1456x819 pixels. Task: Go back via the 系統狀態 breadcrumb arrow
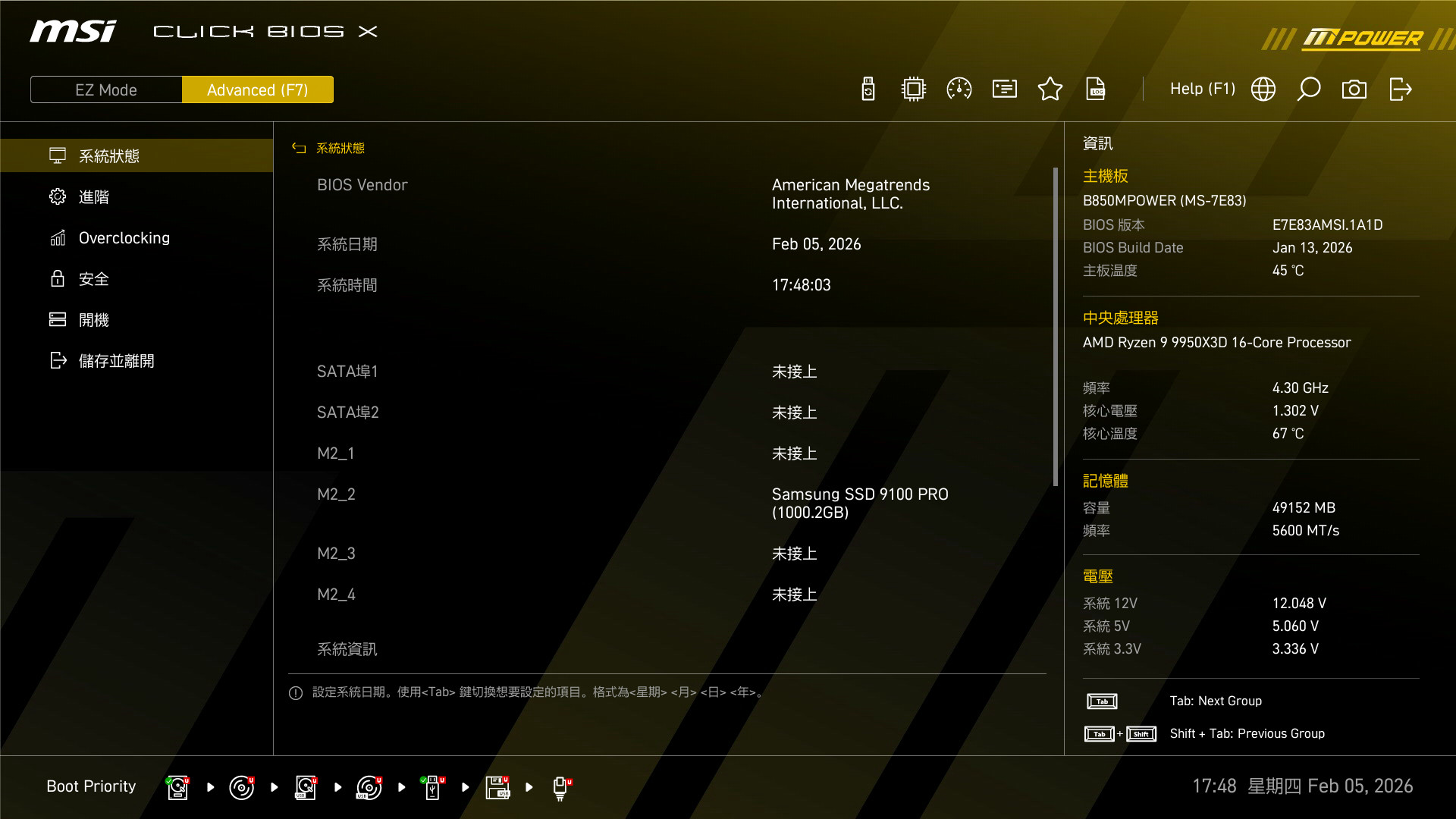point(299,149)
